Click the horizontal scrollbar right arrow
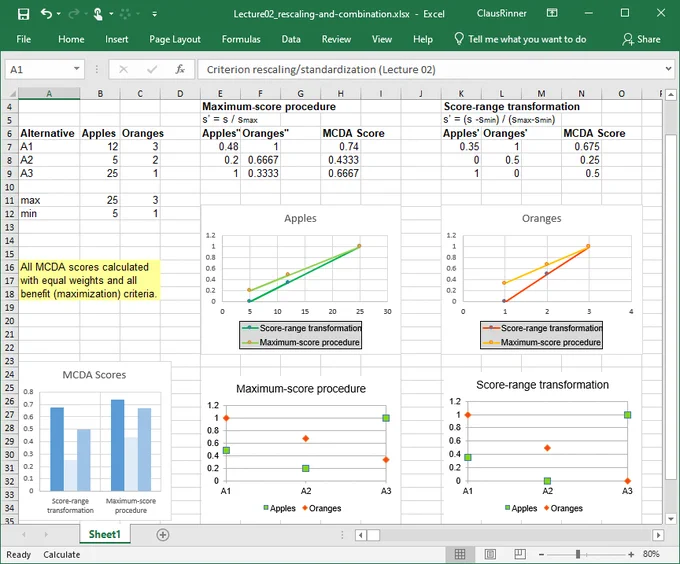 (658, 535)
